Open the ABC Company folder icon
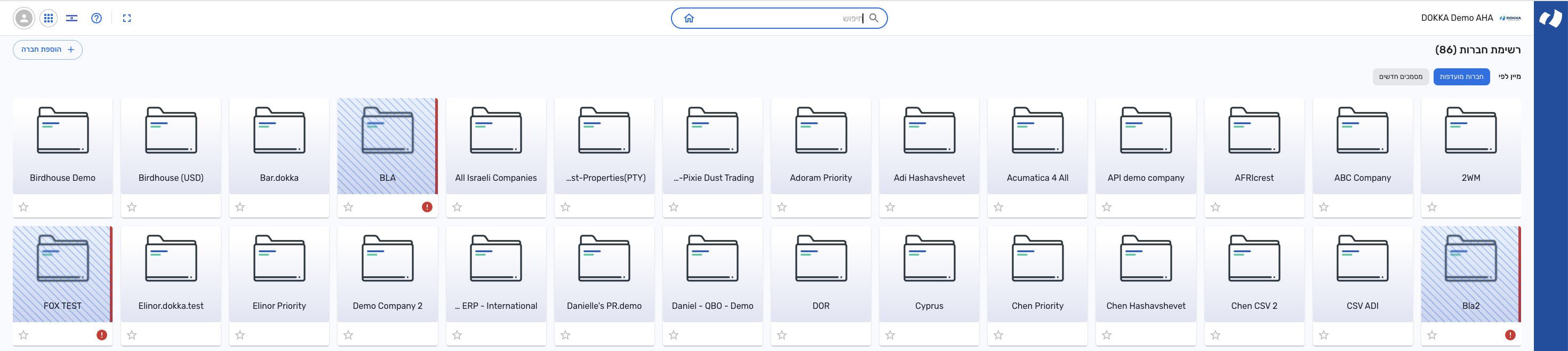This screenshot has width=1568, height=351. pos(1363,130)
